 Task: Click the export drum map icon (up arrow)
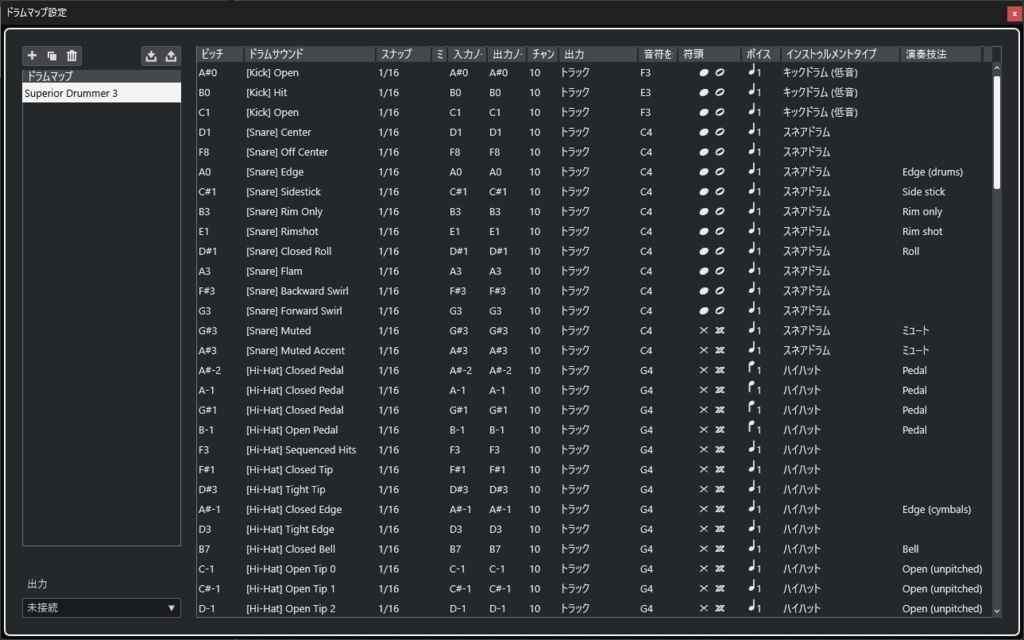(171, 56)
